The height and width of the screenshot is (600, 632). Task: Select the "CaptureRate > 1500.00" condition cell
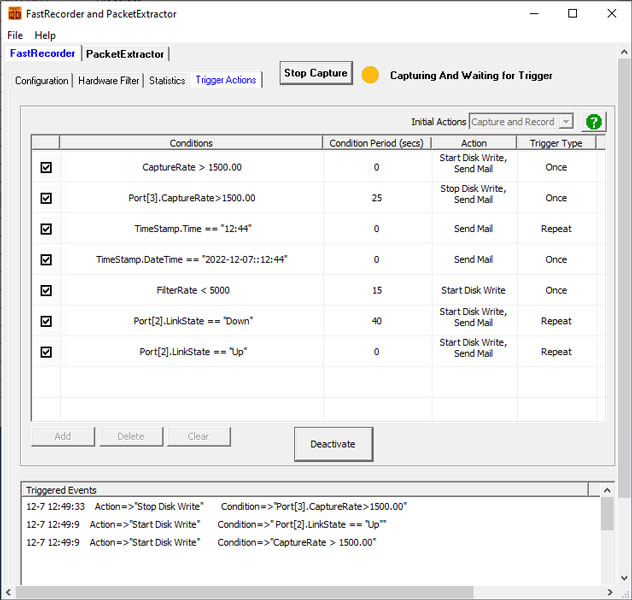pos(192,167)
